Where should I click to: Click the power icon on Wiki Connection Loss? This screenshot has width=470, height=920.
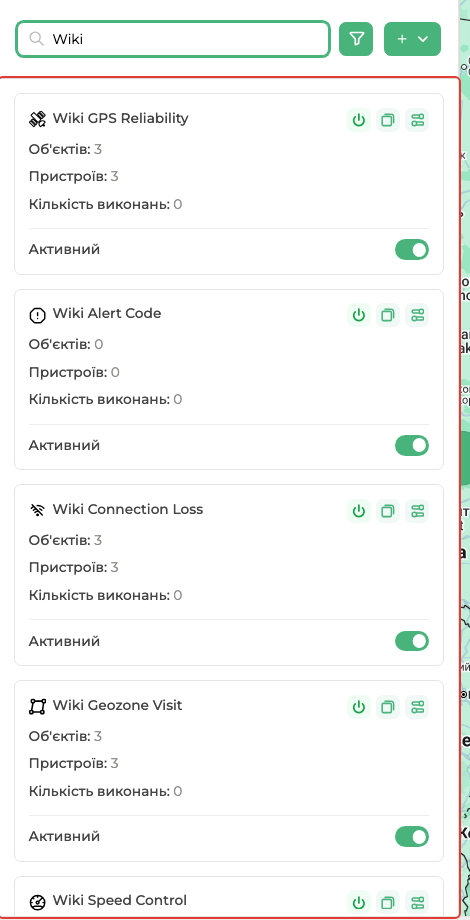(359, 511)
